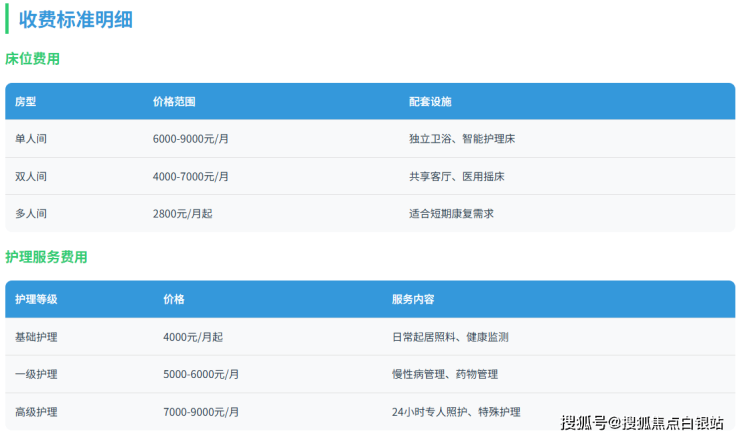Image resolution: width=740 pixels, height=439 pixels.
Task: Click the 4000元/月起 price cell
Action: tap(192, 337)
